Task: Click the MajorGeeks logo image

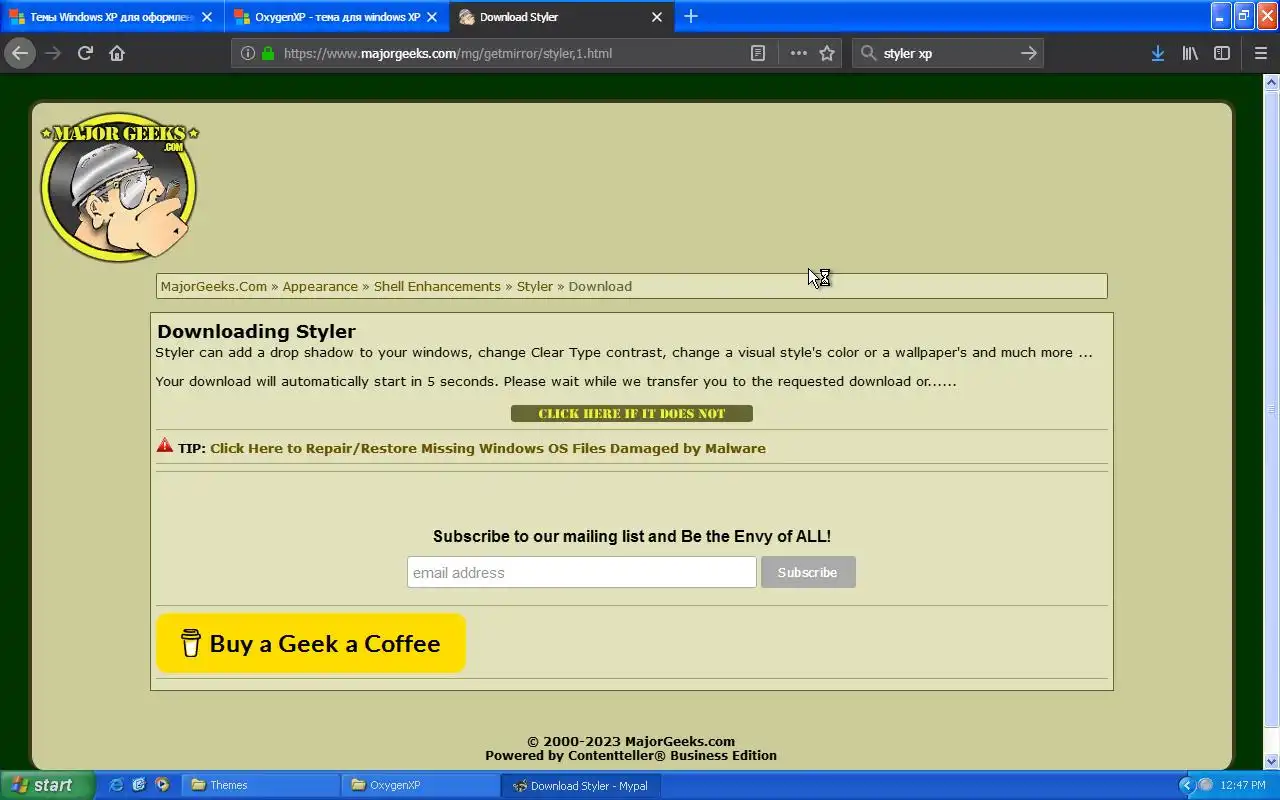Action: click(119, 187)
